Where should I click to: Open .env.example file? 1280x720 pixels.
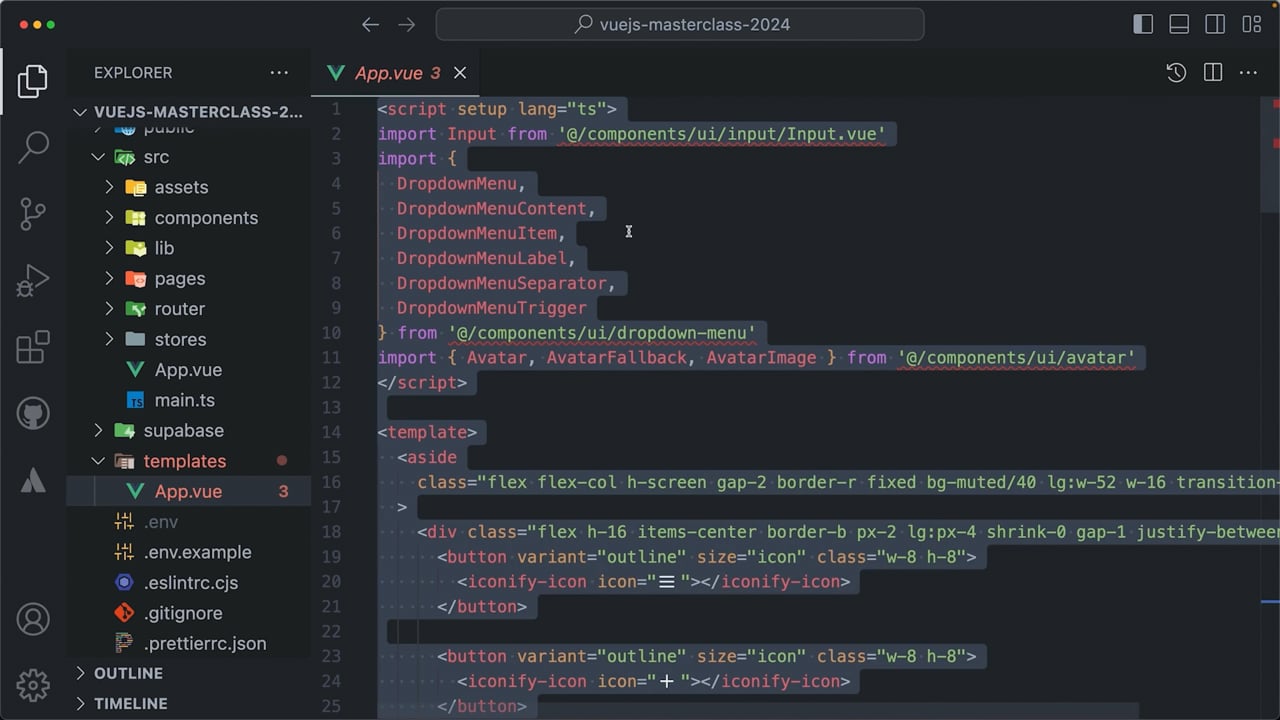coord(188,552)
